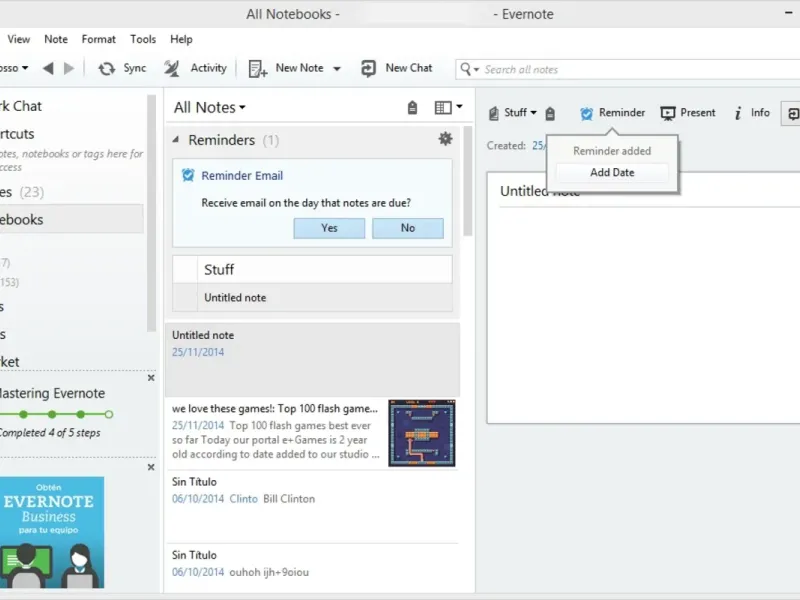Viewport: 800px width, 600px height.
Task: Close the Mastering Evernote panel
Action: (151, 378)
